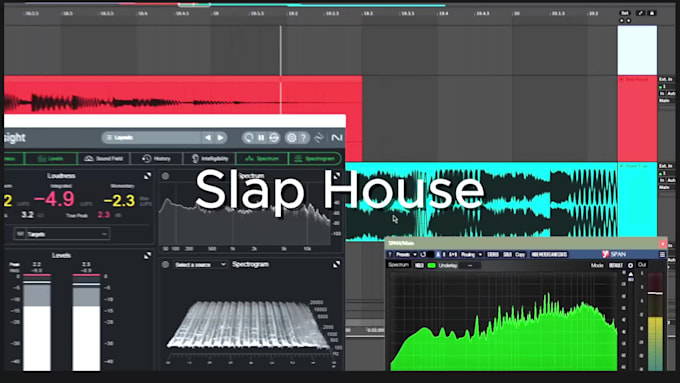This screenshot has height=383, width=680.
Task: Click the SPAN range up-arrow triangle
Action: click(x=631, y=275)
